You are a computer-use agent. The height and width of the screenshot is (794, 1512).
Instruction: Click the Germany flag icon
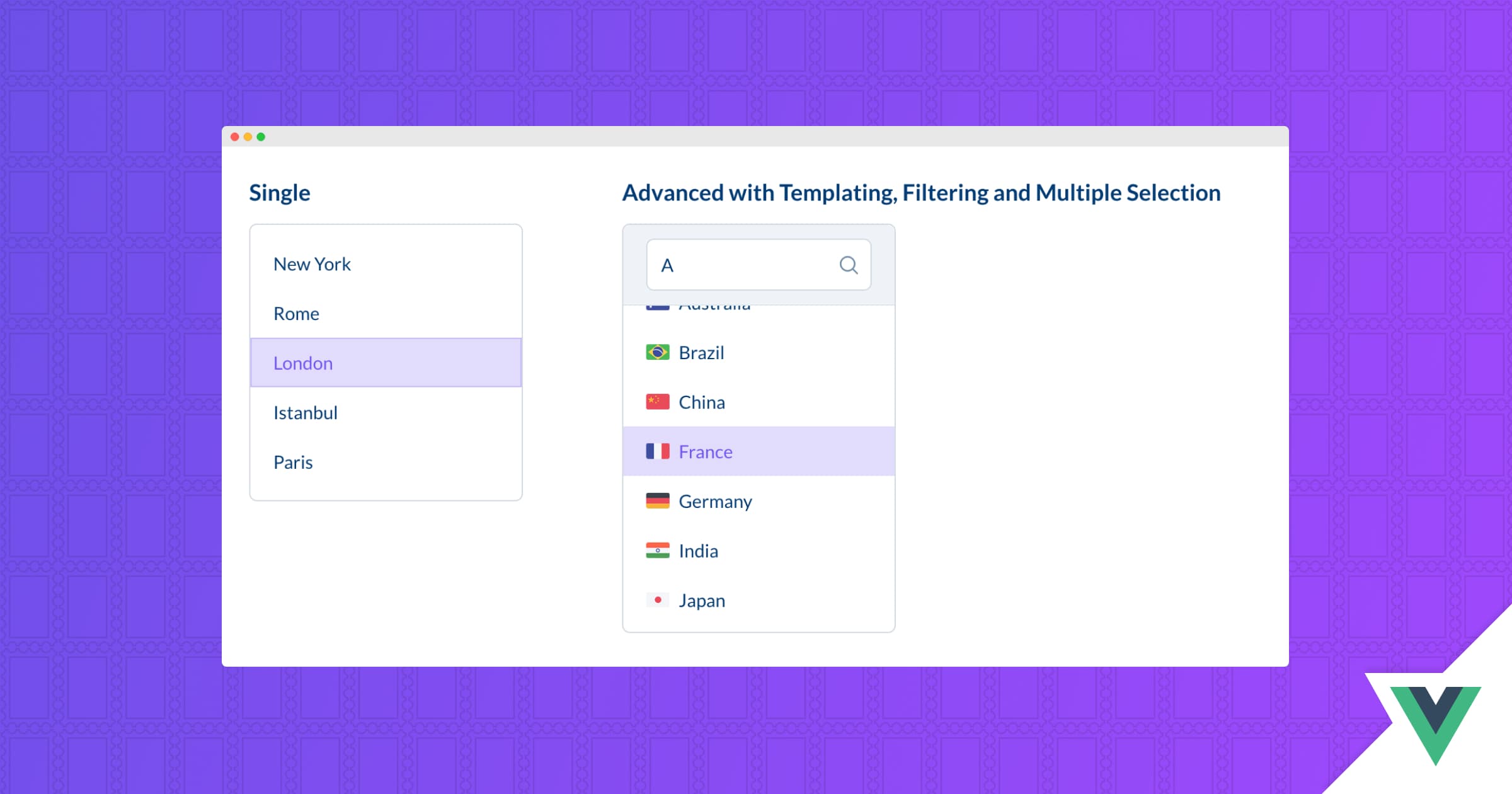tap(658, 500)
